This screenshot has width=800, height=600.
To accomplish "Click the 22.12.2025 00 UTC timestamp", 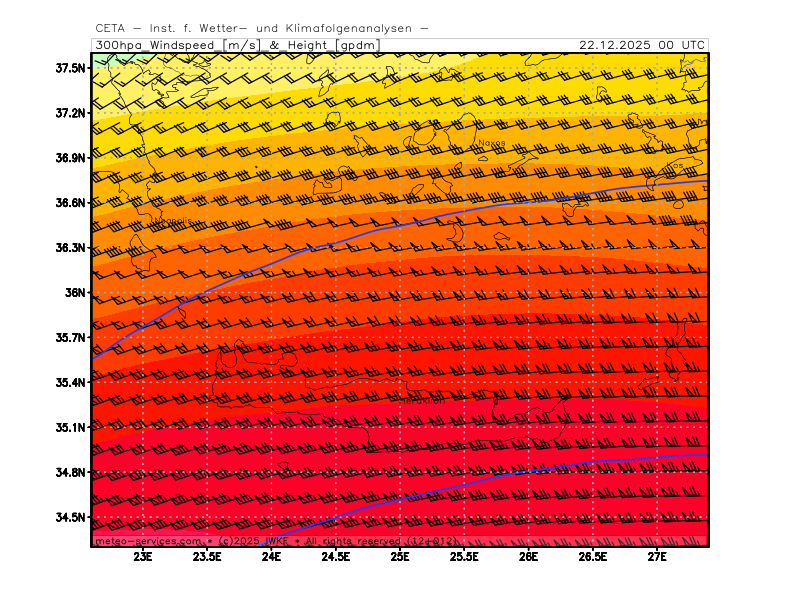I will [642, 45].
